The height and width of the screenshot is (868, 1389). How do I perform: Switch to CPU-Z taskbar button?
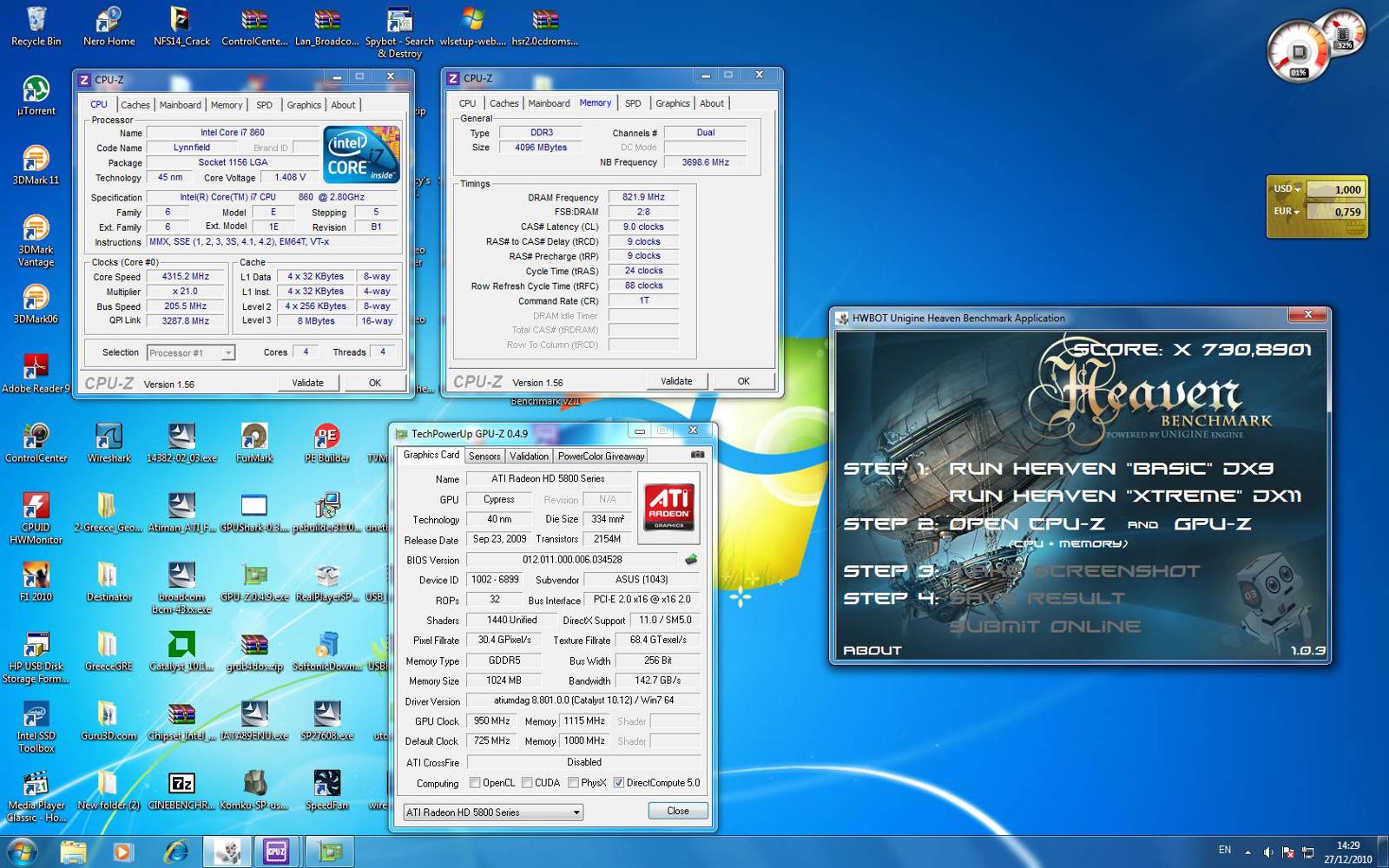click(276, 852)
